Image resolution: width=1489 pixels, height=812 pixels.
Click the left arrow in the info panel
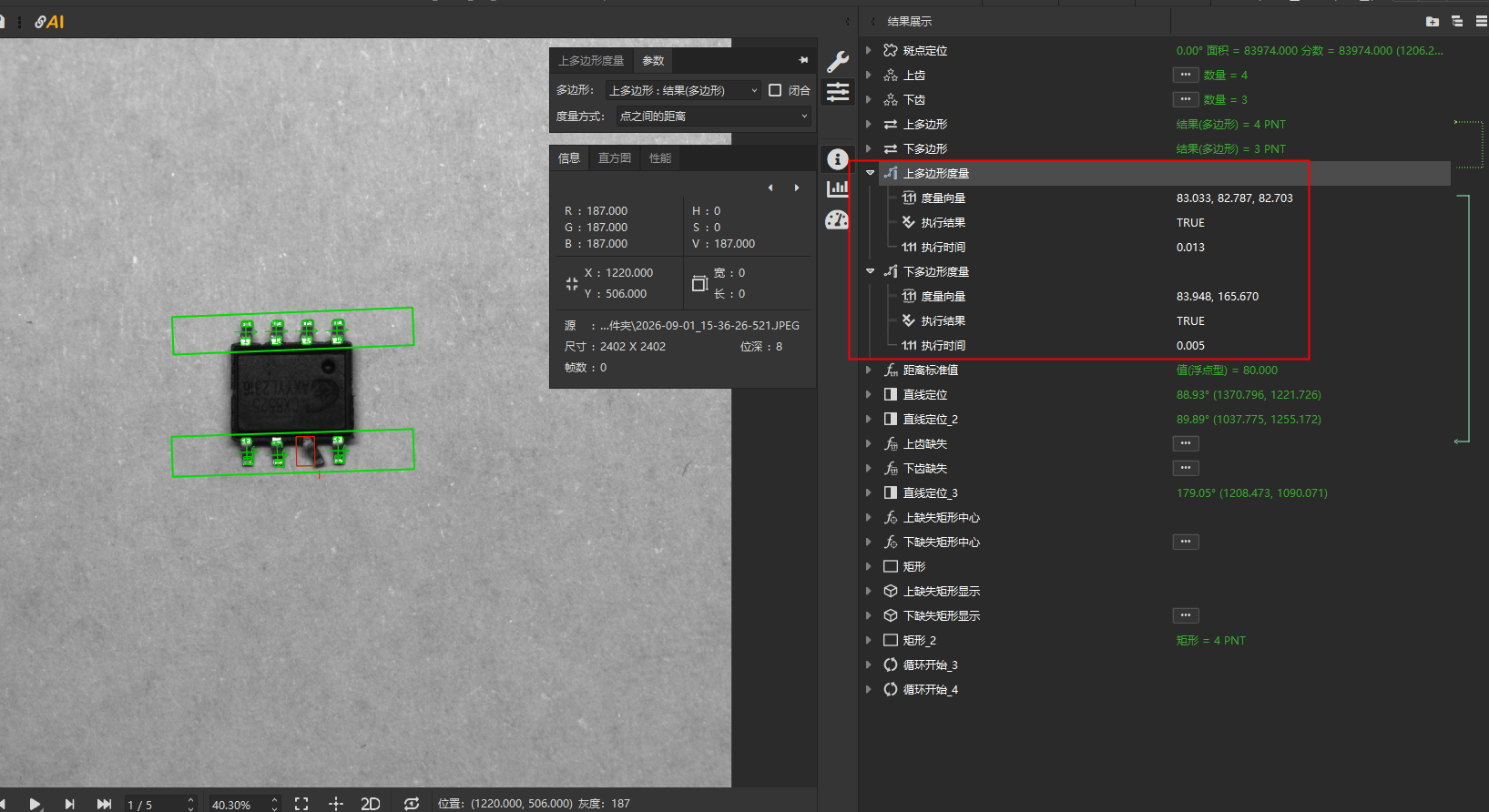click(x=770, y=188)
